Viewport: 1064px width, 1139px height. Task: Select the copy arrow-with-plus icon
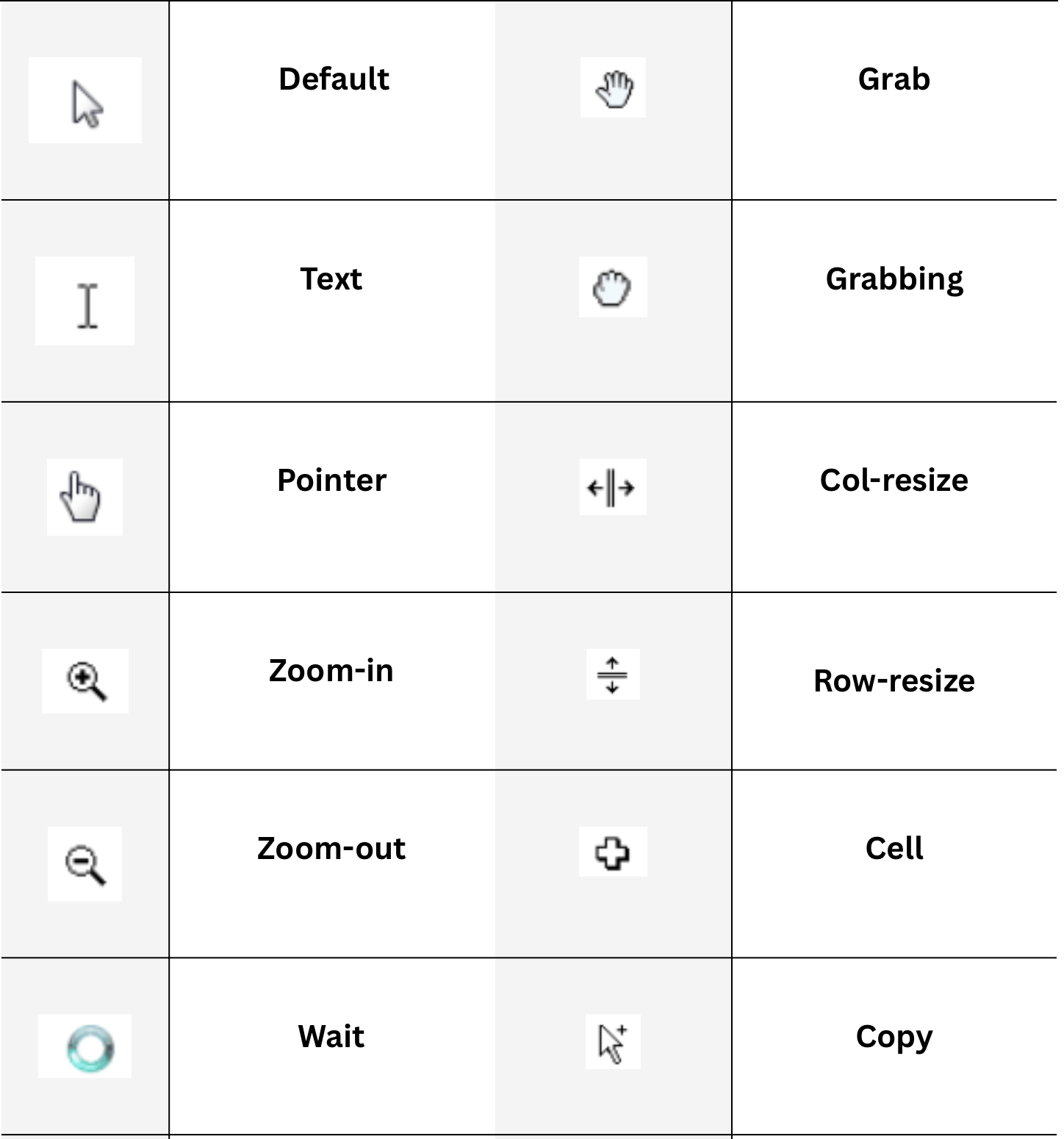613,1043
